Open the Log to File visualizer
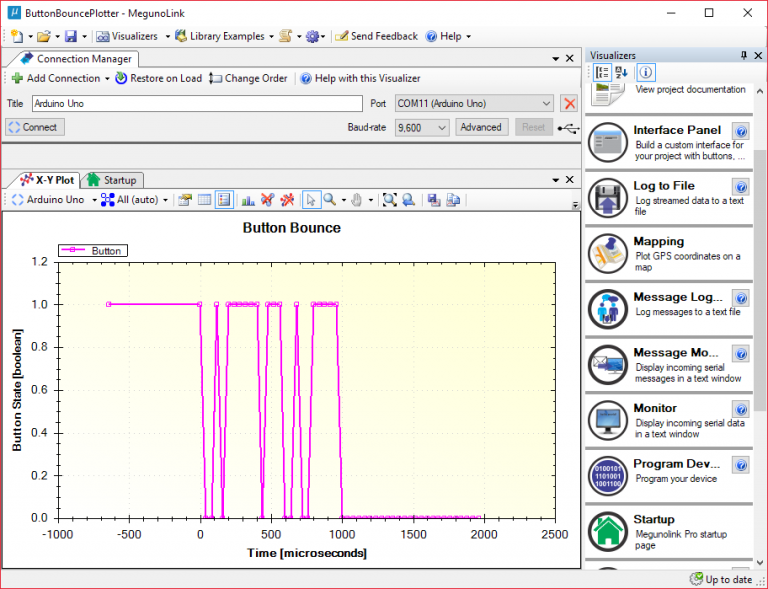Screen dimensions: 768x589 (x=663, y=186)
